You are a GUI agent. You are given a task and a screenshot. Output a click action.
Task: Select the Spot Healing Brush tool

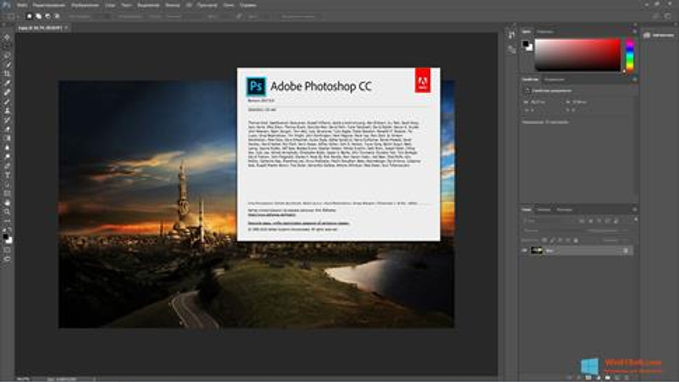tap(7, 92)
